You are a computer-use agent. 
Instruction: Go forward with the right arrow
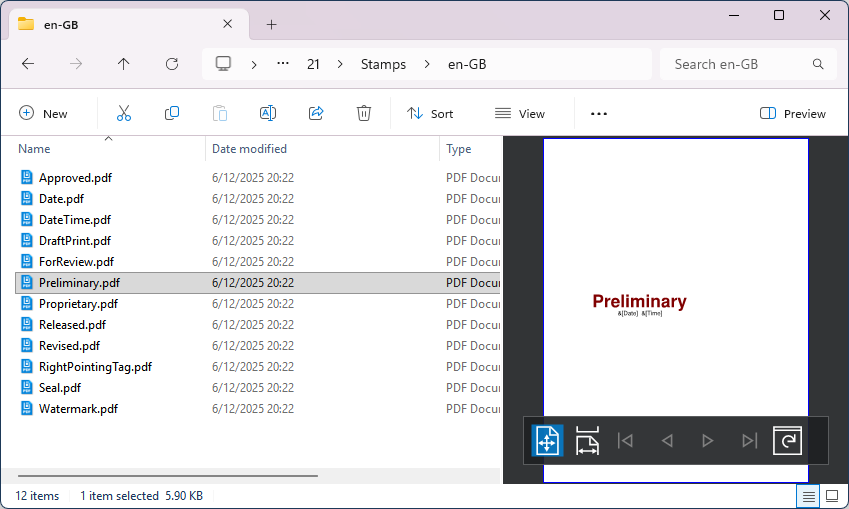(x=76, y=64)
